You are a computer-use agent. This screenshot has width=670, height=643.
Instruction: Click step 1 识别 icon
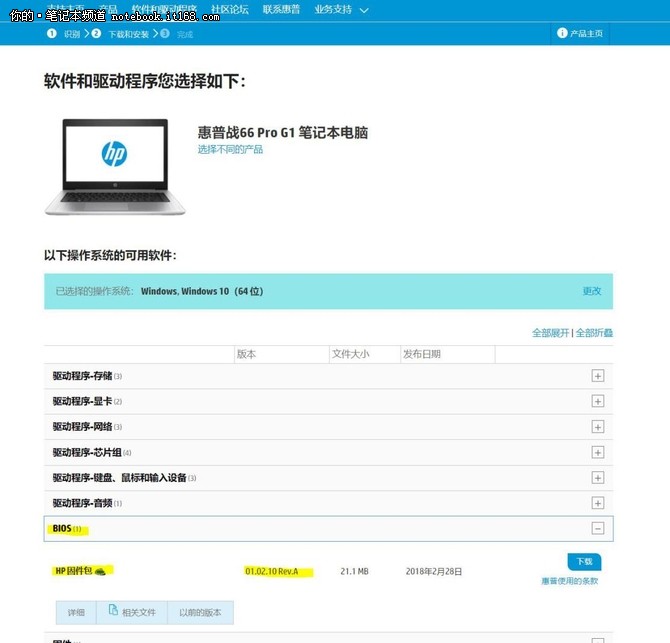click(x=52, y=33)
